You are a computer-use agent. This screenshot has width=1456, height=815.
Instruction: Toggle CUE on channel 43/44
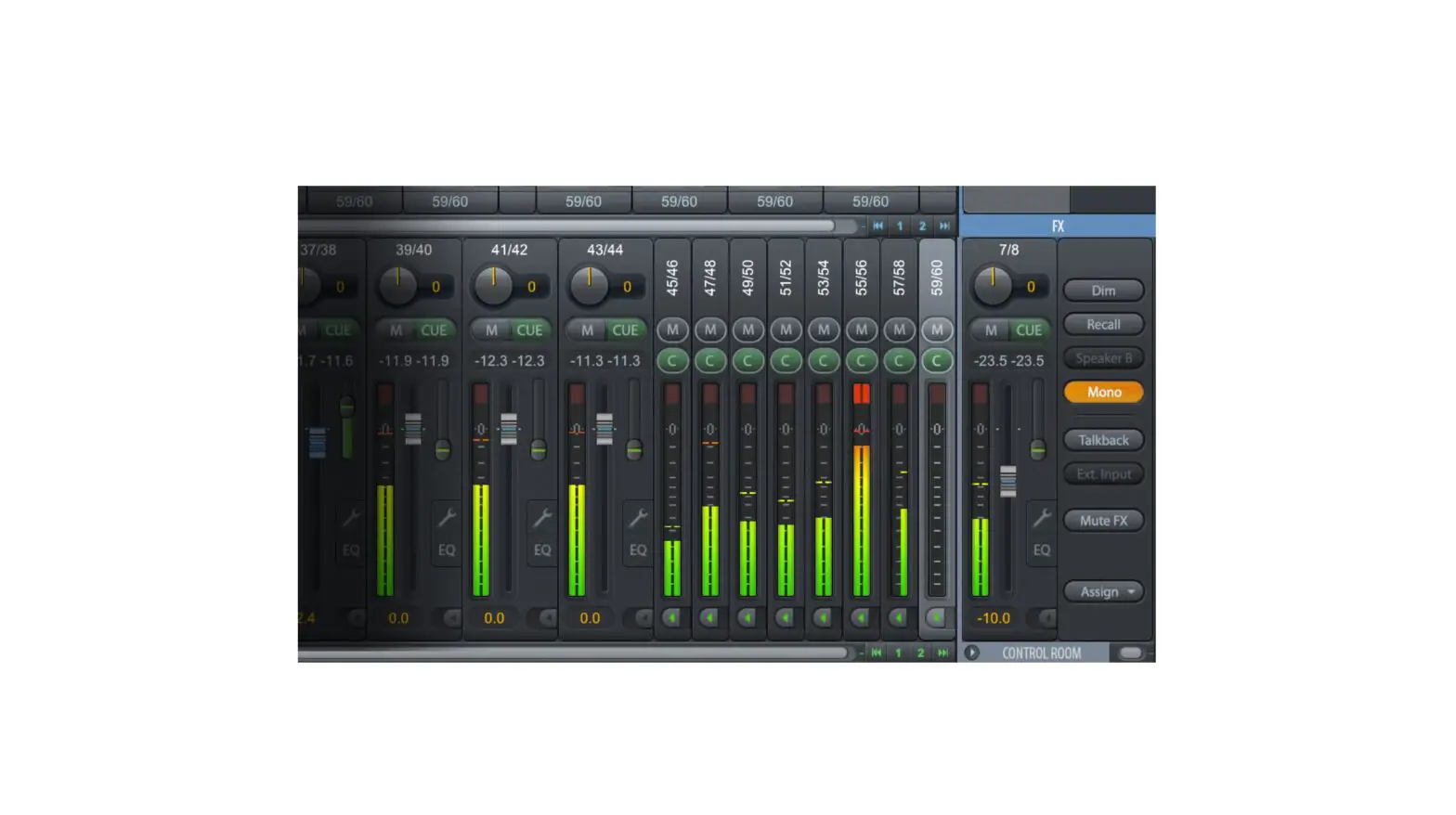click(x=625, y=330)
